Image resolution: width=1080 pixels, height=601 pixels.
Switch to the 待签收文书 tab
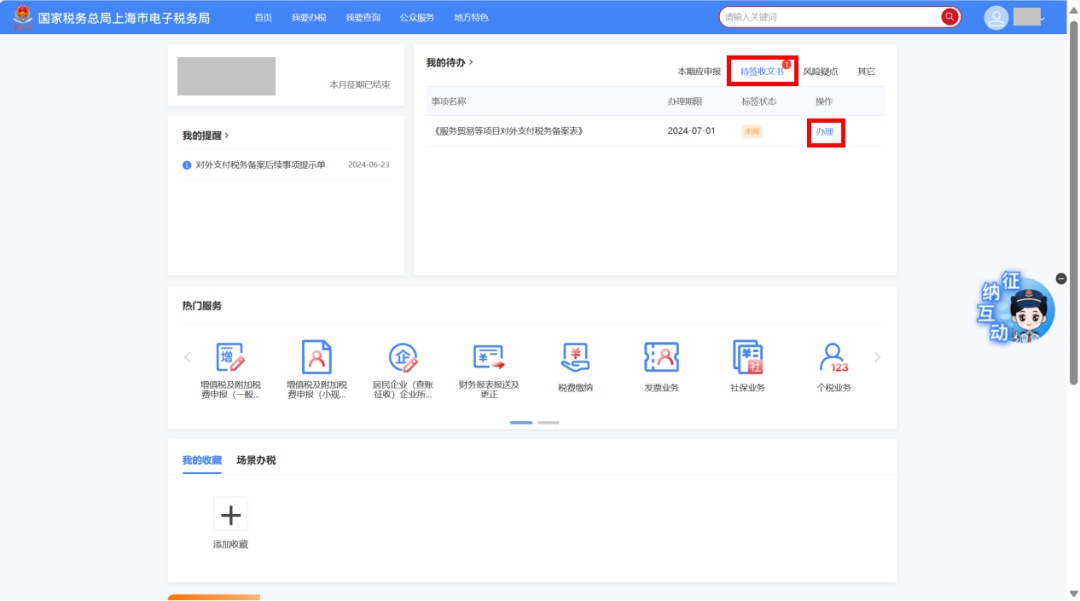pos(761,72)
